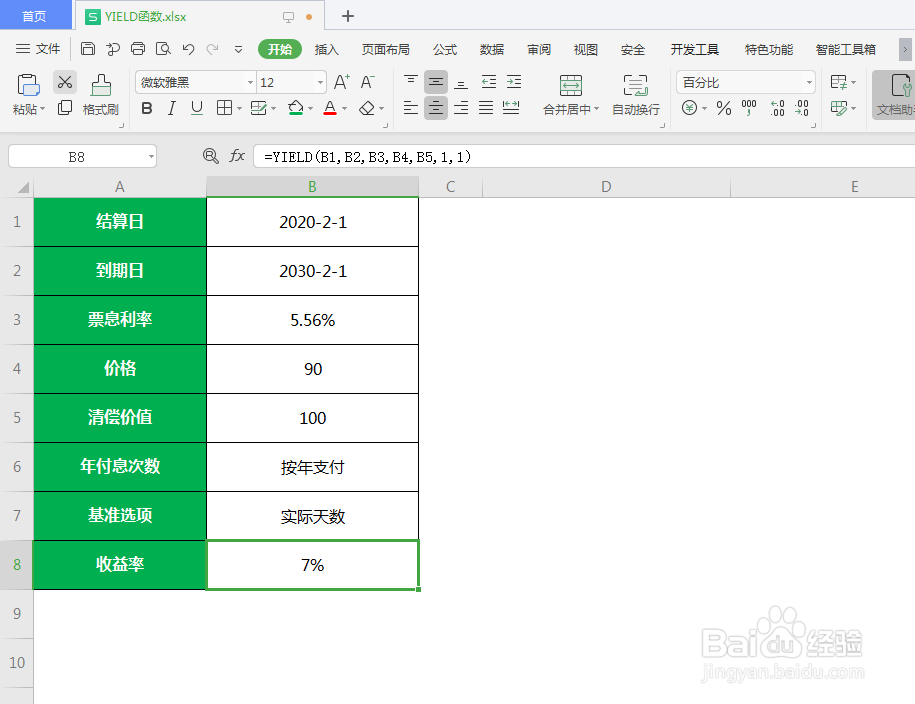
Task: Decrease font size with A- icon
Action: coord(368,82)
